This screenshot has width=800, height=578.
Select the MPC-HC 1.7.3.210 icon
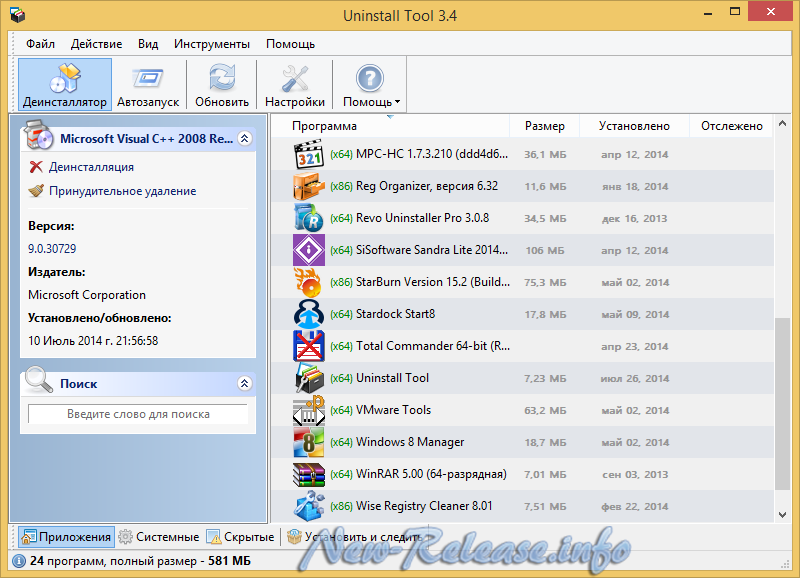tap(309, 154)
